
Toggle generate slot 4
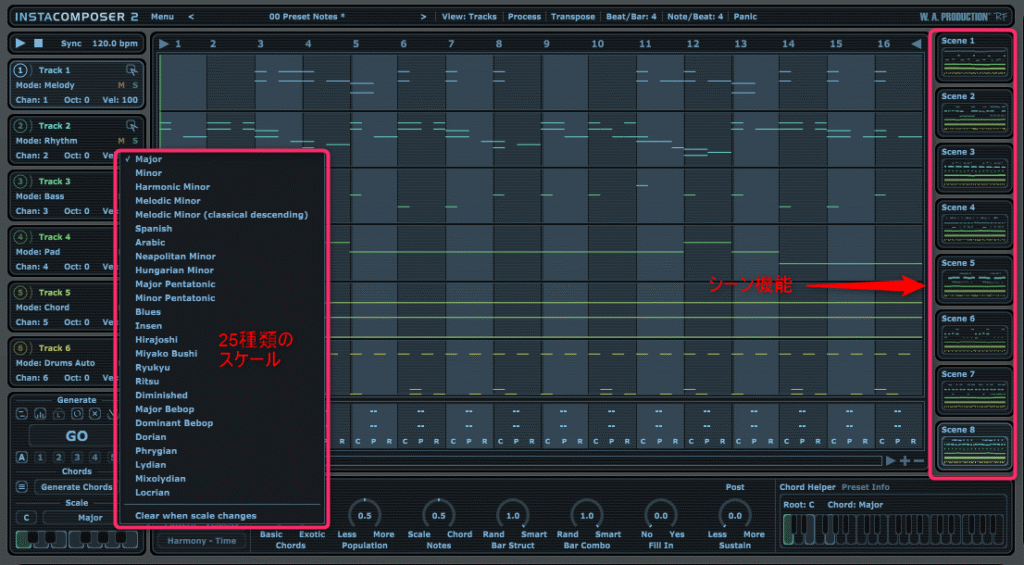pos(95,457)
